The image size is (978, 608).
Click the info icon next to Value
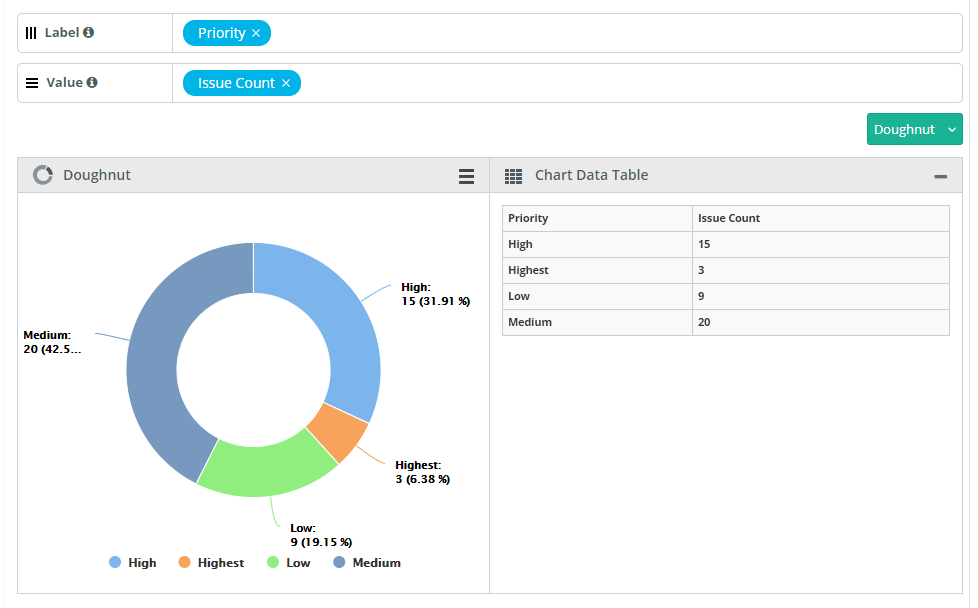92,82
